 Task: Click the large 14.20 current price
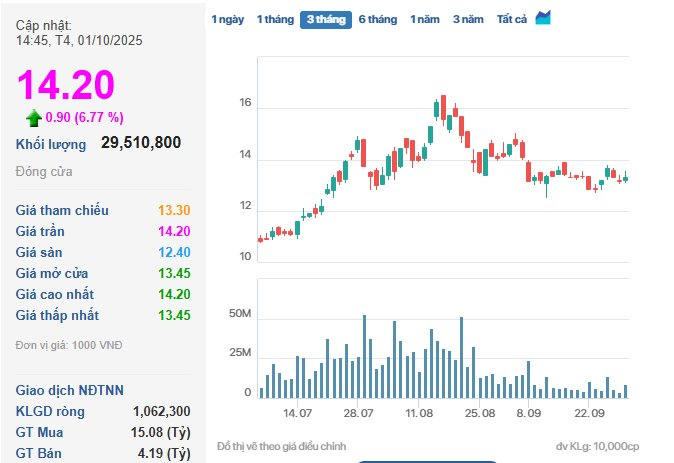(x=65, y=86)
